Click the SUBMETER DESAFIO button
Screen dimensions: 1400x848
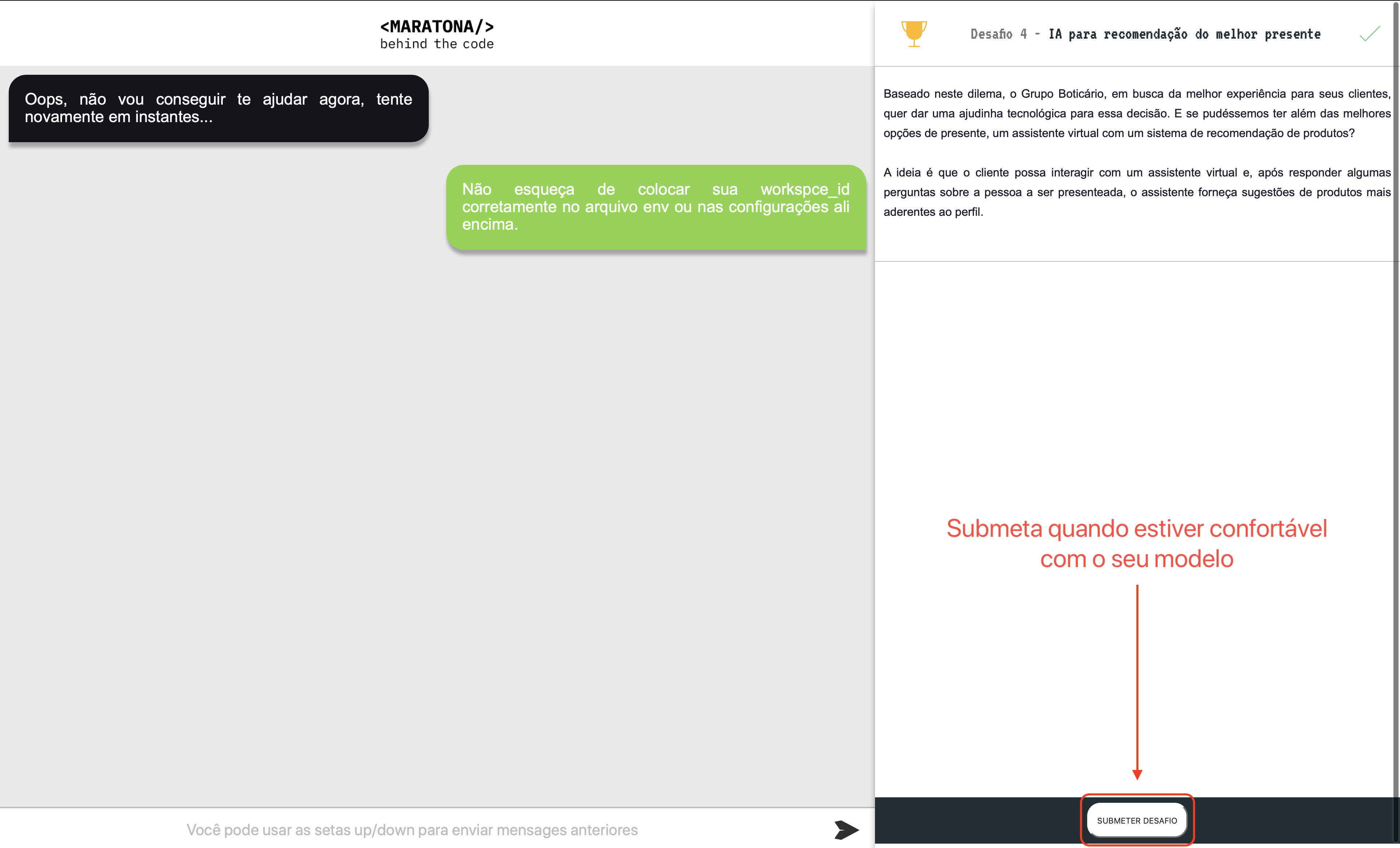pos(1137,820)
